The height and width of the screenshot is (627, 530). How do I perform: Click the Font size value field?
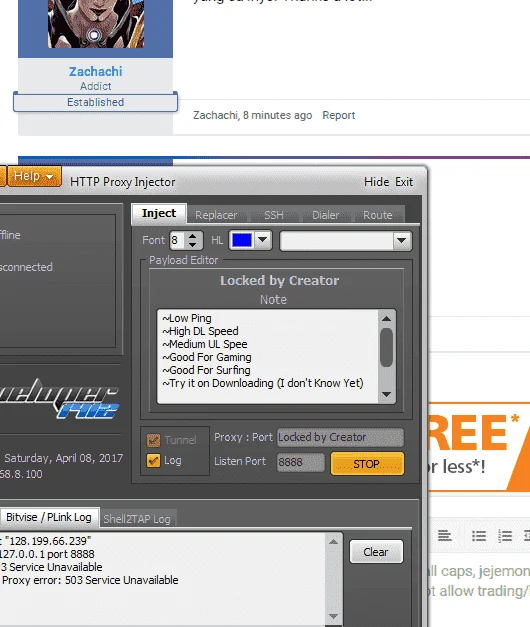178,240
